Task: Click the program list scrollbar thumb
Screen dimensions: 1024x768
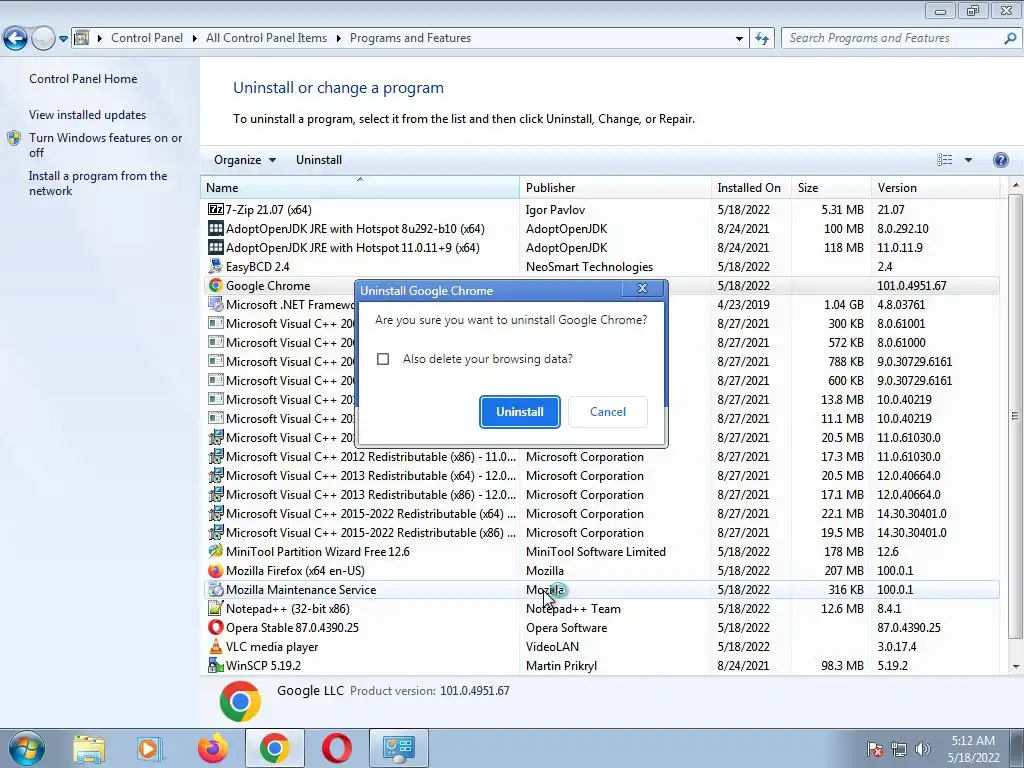Action: (x=1015, y=415)
